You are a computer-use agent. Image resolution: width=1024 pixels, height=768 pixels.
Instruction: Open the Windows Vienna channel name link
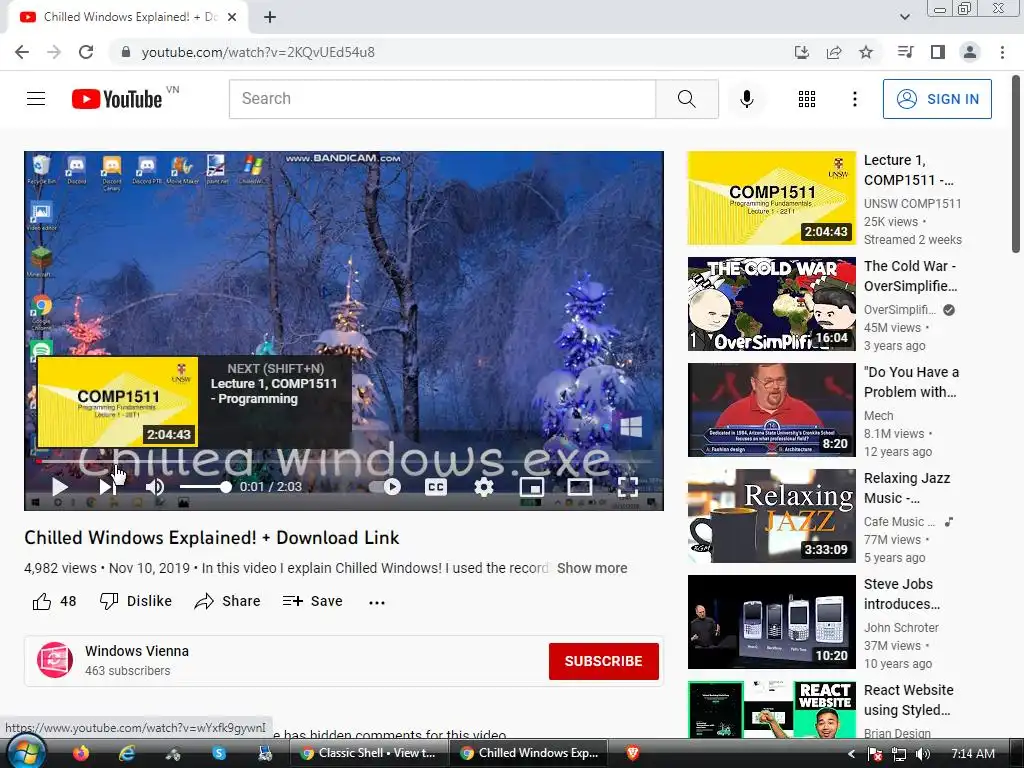[x=136, y=651]
